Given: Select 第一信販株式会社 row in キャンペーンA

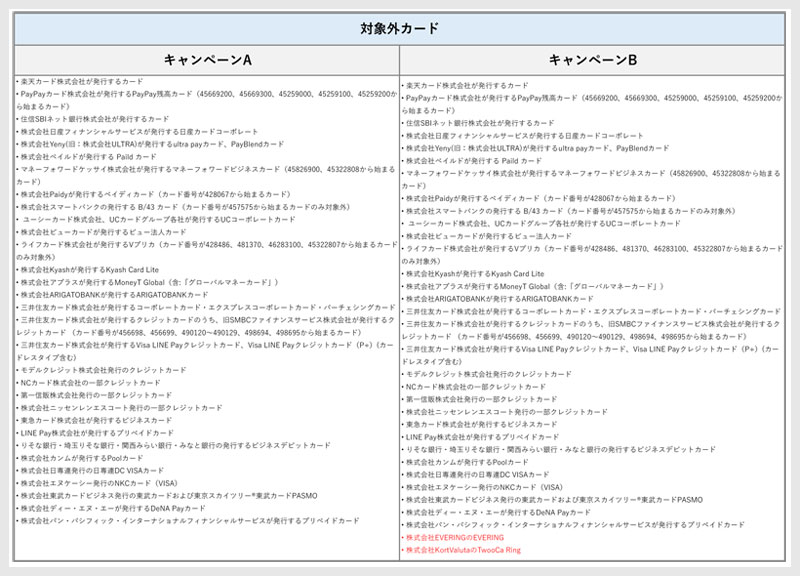Looking at the screenshot, I should tap(94, 395).
